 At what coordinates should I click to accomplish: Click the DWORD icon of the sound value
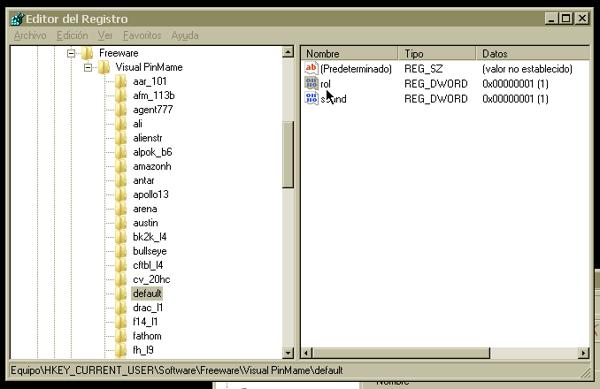pyautogui.click(x=311, y=98)
